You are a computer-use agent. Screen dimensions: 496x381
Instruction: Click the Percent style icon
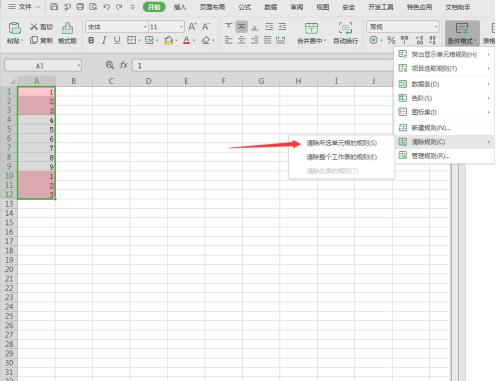pyautogui.click(x=391, y=40)
